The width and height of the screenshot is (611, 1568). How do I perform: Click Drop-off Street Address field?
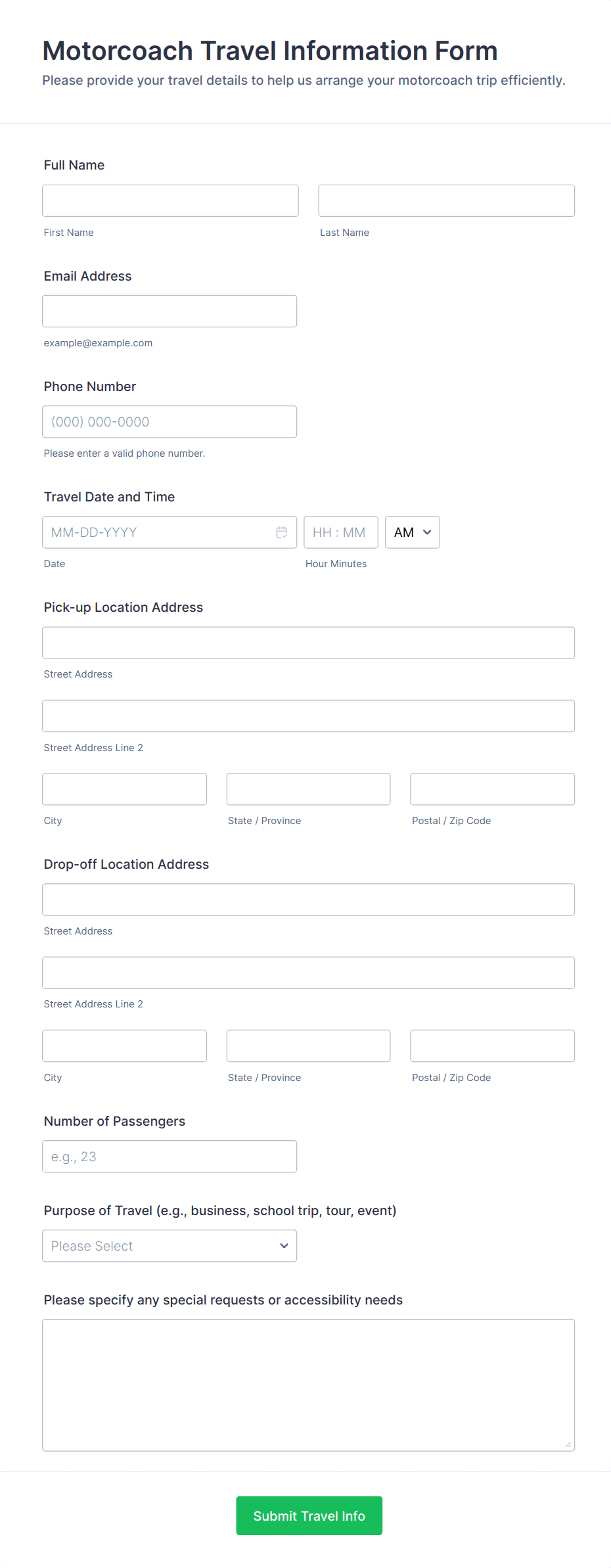point(308,900)
